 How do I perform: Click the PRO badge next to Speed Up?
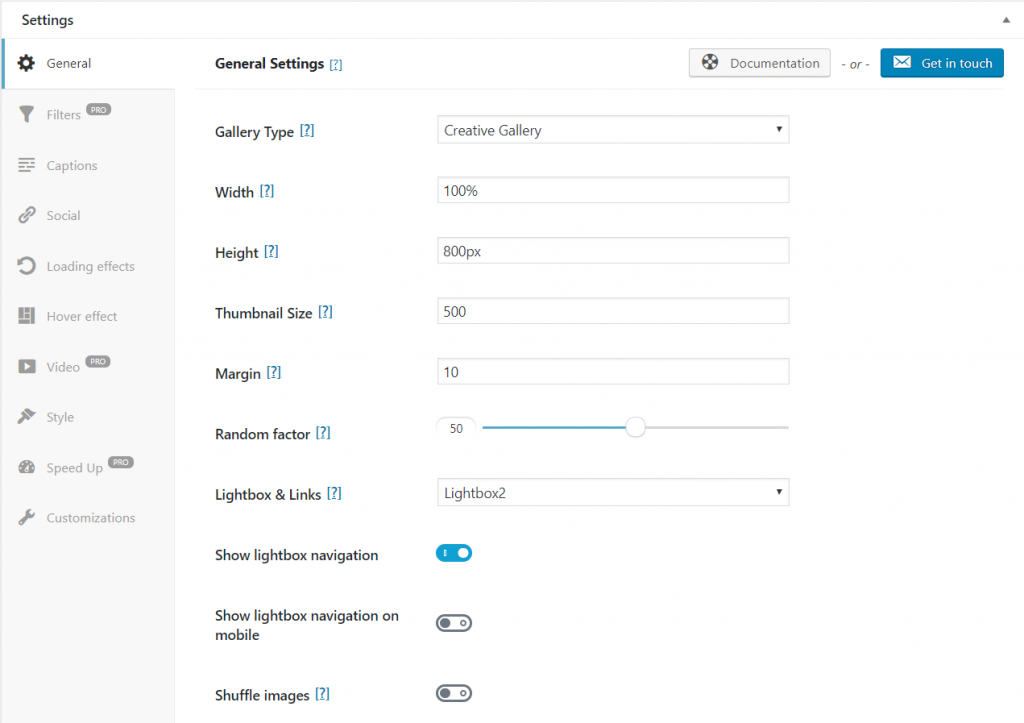[x=121, y=462]
